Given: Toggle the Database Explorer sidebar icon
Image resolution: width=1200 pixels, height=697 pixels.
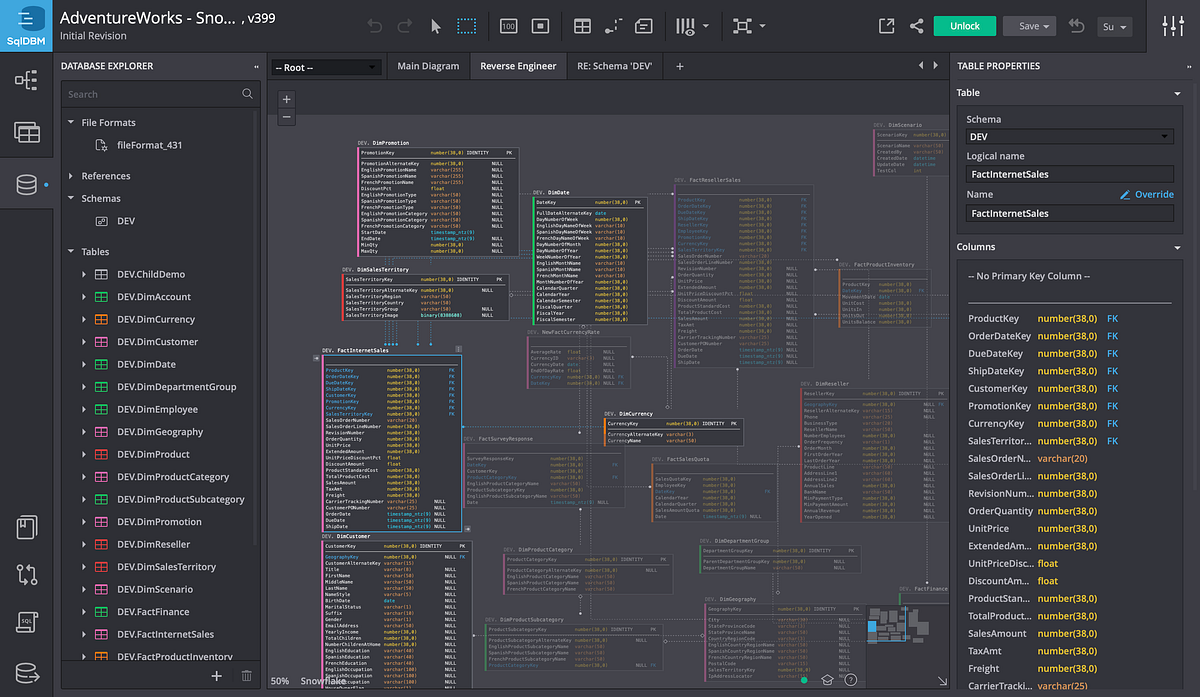Looking at the screenshot, I should [27, 185].
